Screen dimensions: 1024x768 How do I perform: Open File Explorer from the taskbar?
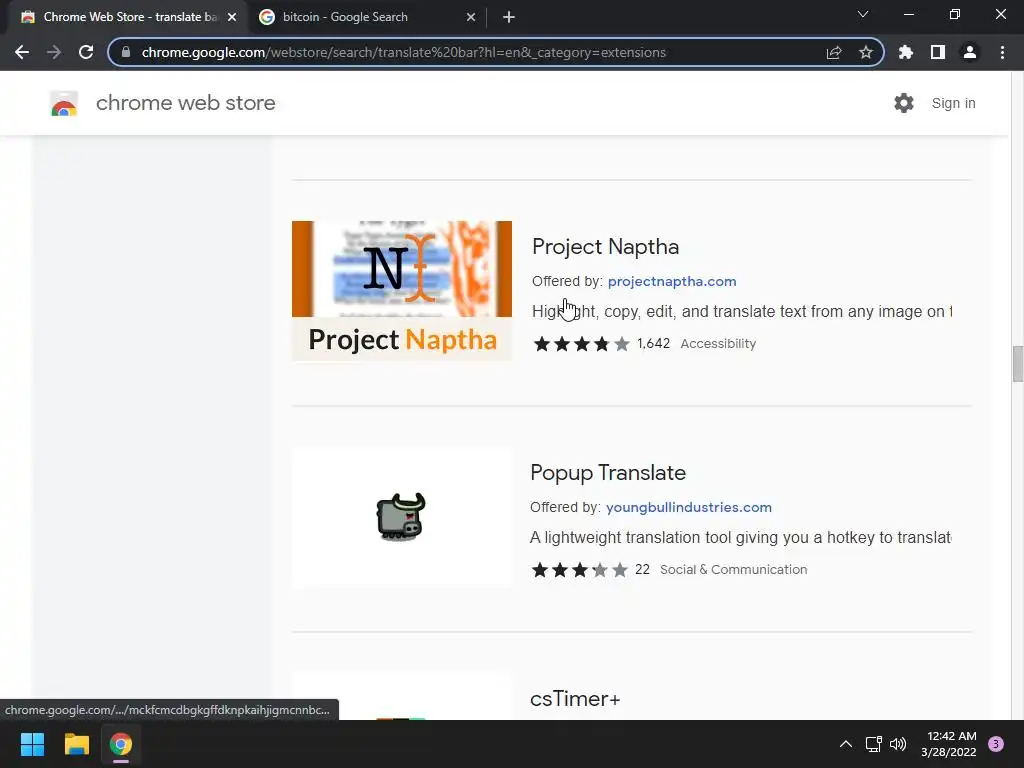tap(76, 744)
